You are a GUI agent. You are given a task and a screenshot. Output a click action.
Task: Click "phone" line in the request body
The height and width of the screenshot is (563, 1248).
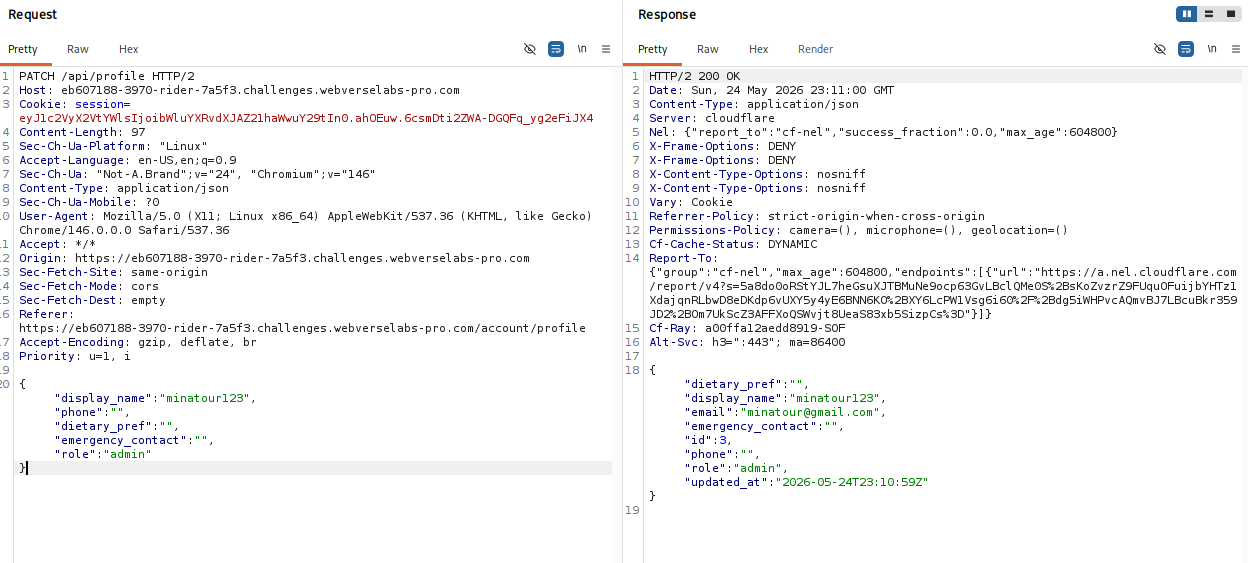click(93, 412)
